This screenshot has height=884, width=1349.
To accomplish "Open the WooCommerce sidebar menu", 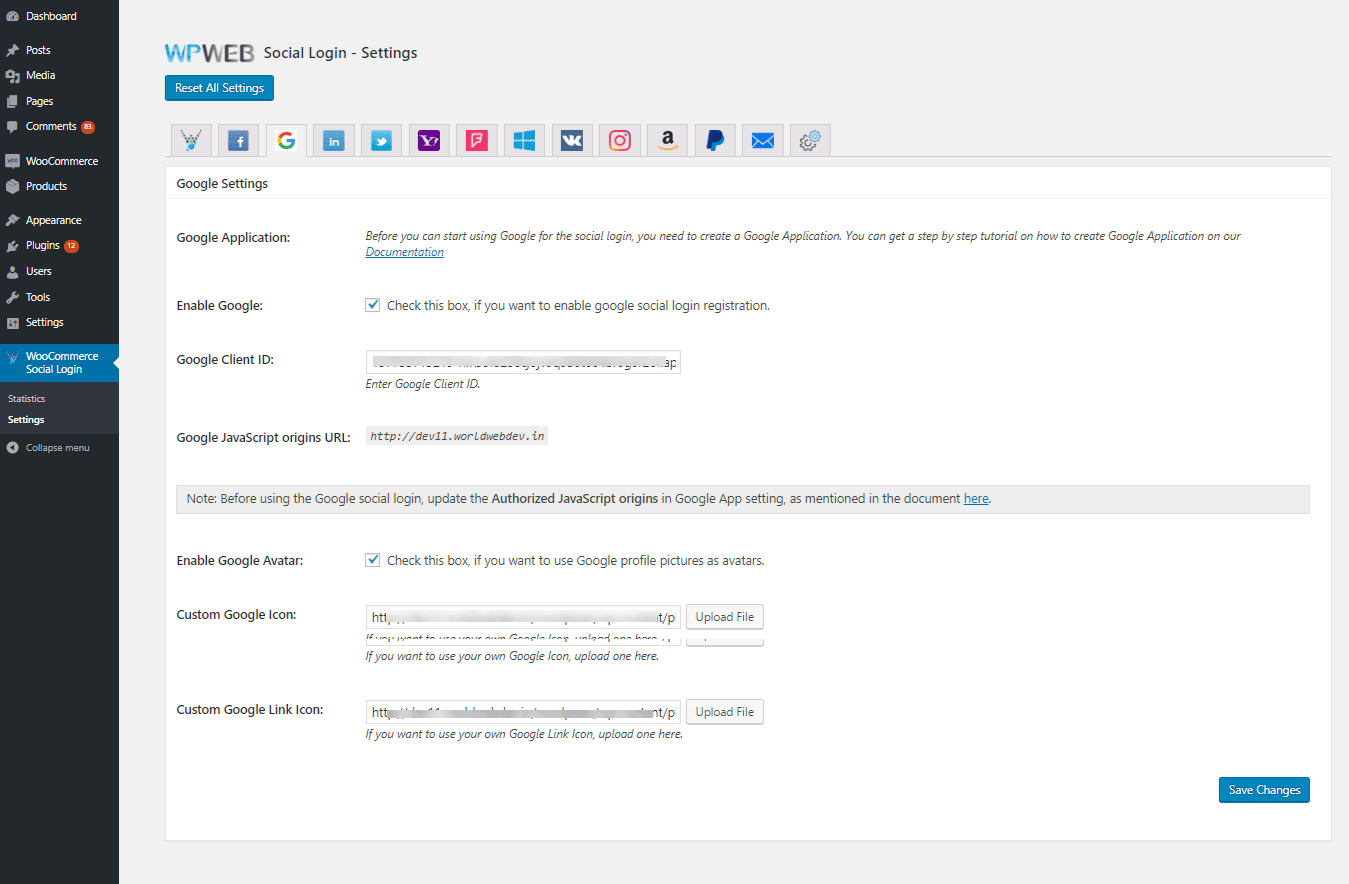I will tap(61, 161).
